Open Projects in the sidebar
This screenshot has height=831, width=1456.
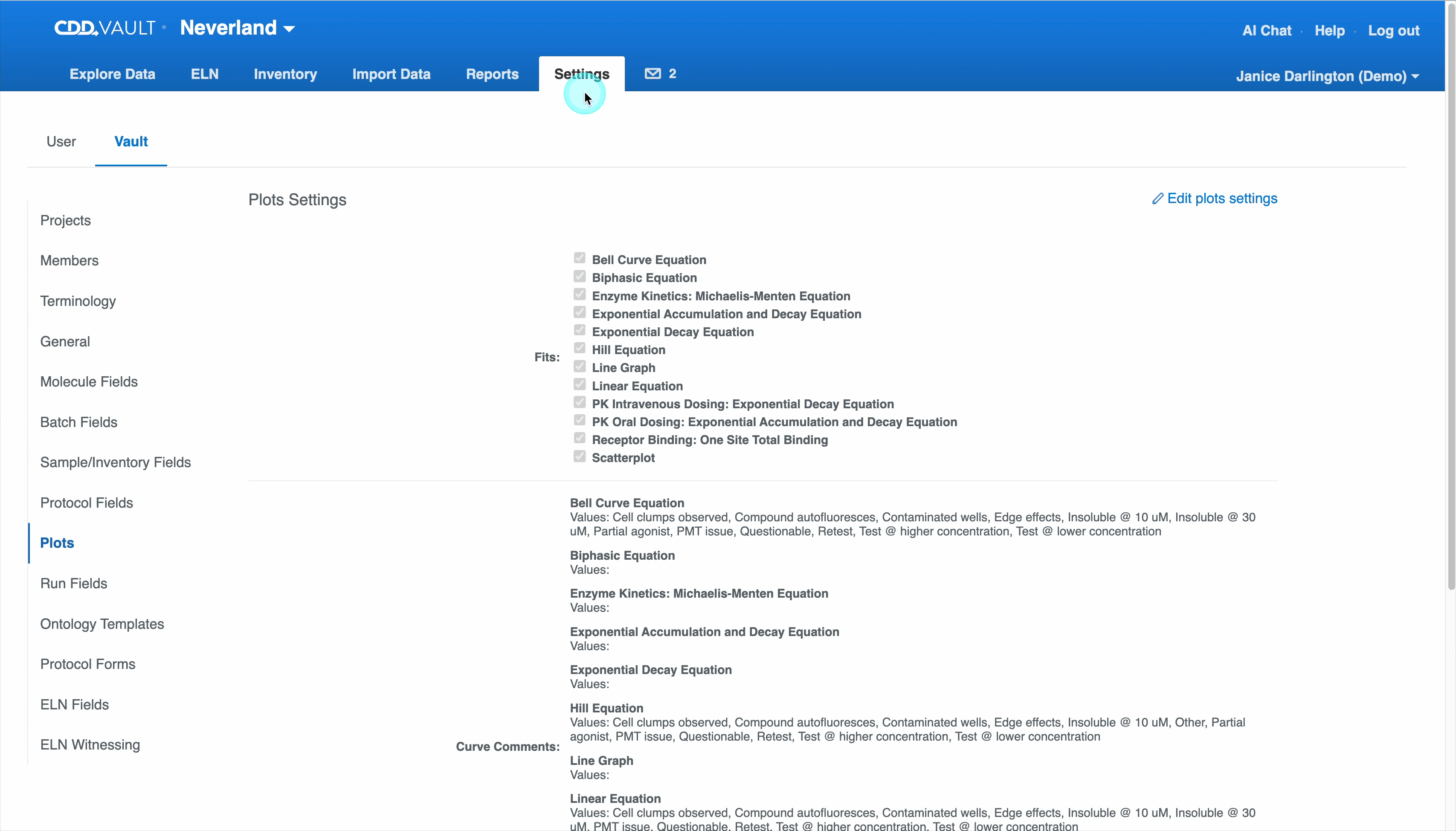66,220
